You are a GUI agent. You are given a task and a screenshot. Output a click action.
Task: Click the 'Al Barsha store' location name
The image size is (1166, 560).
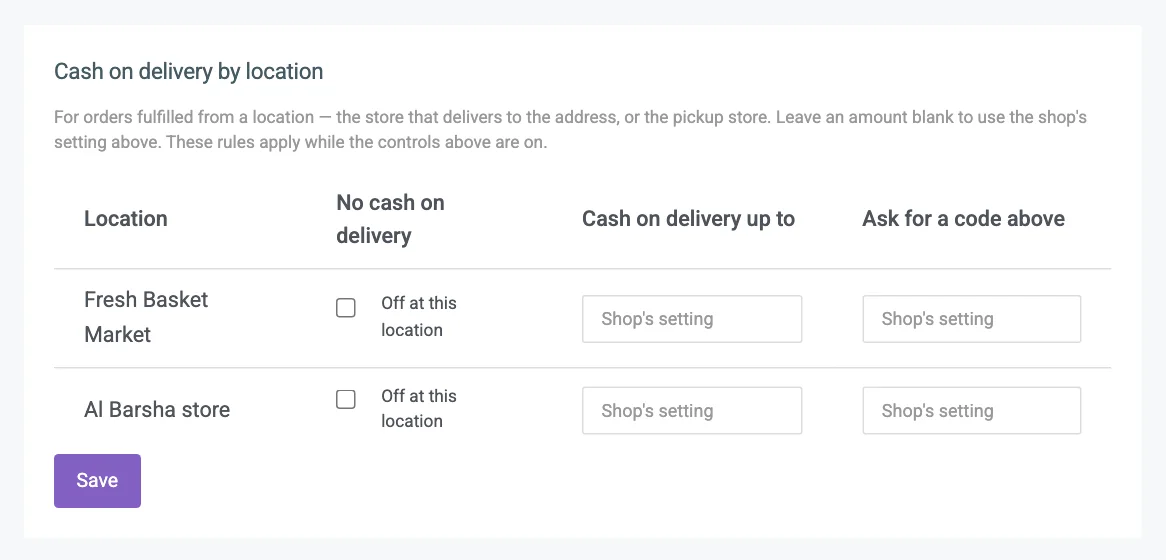(157, 410)
